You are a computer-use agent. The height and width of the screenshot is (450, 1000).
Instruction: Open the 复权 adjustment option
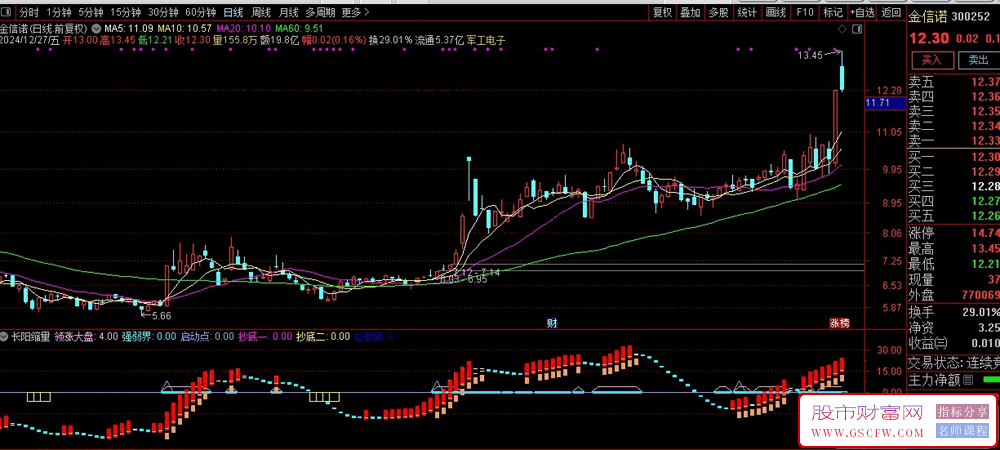tap(663, 12)
